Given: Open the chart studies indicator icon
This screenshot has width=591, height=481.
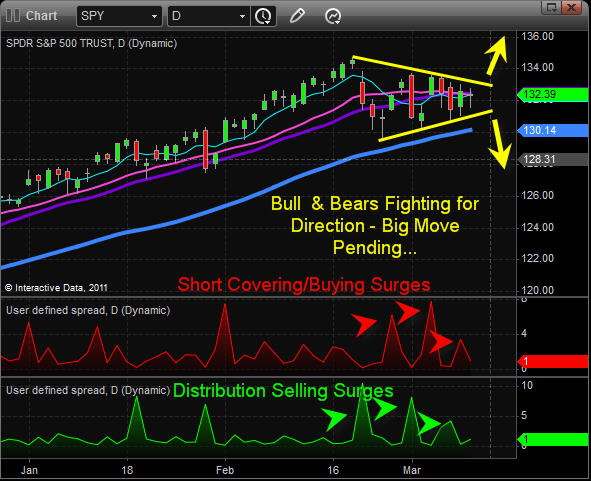Looking at the screenshot, I should pyautogui.click(x=333, y=16).
